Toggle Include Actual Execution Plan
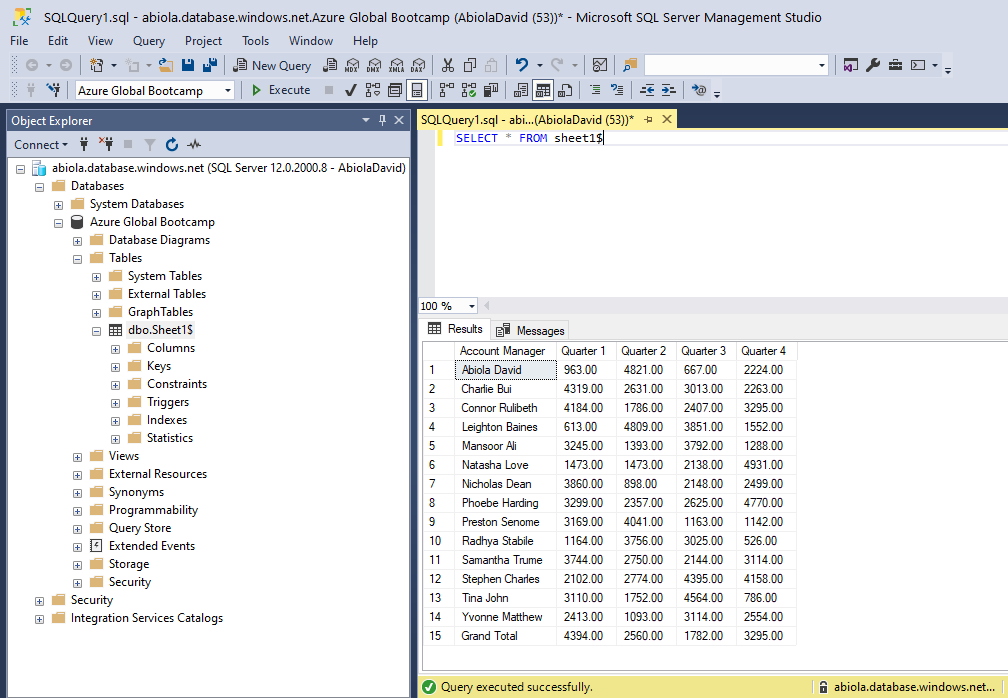The width and height of the screenshot is (1008, 698). pyautogui.click(x=447, y=90)
